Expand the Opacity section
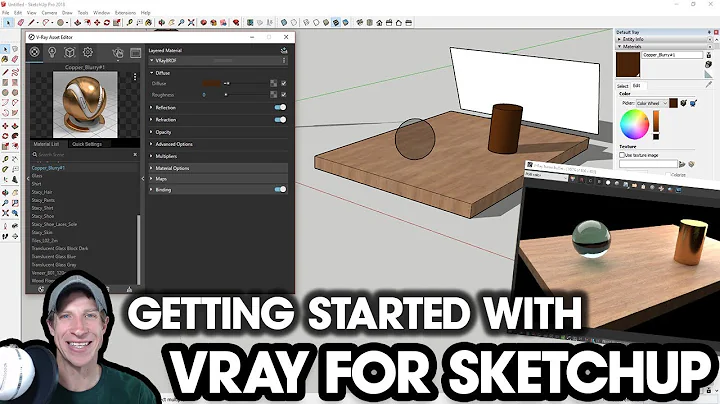Image resolution: width=720 pixels, height=404 pixels. (152, 132)
